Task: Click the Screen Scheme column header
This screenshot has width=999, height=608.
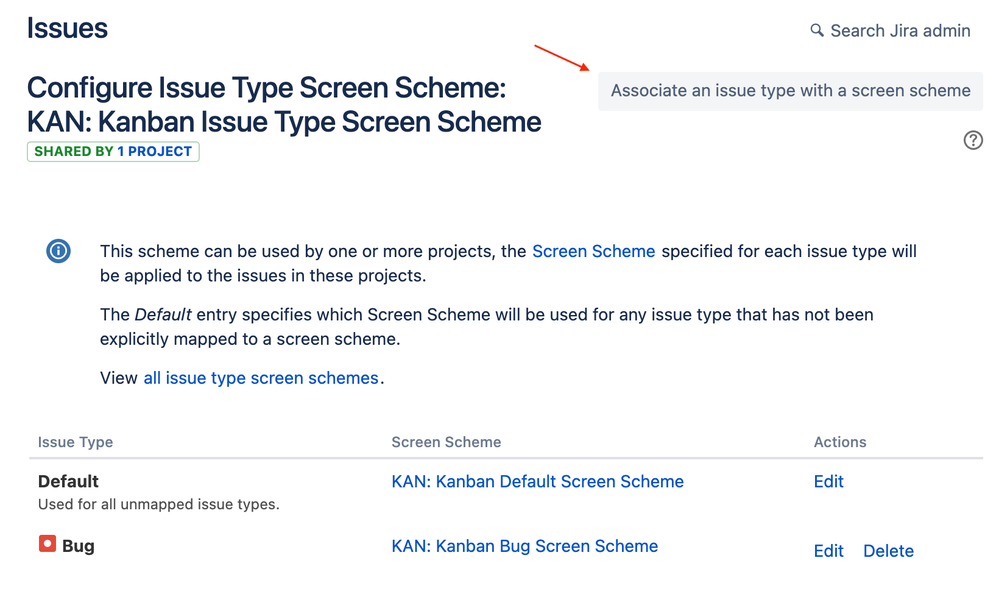Action: [x=446, y=442]
